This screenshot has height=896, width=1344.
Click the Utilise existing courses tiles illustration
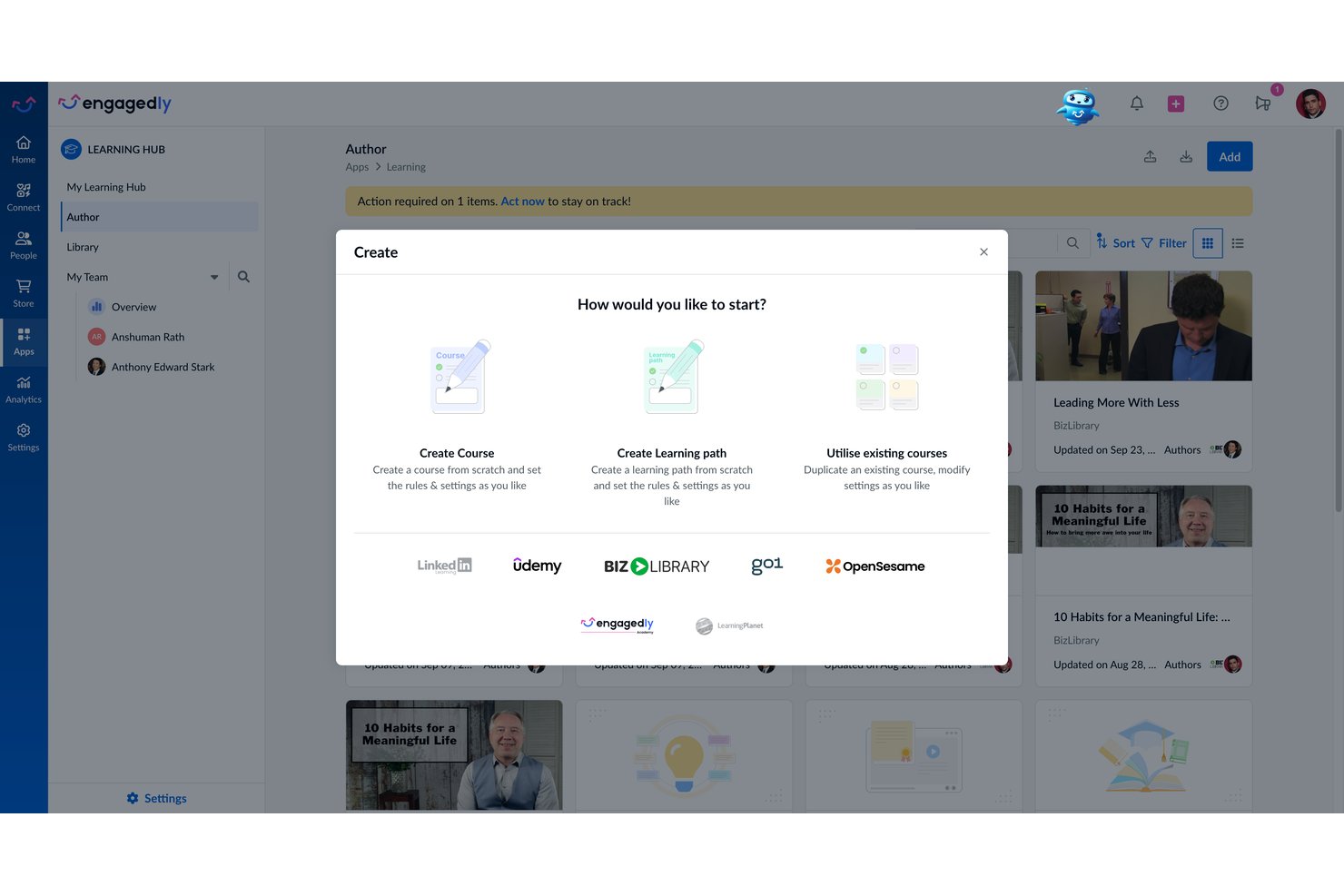coord(887,377)
